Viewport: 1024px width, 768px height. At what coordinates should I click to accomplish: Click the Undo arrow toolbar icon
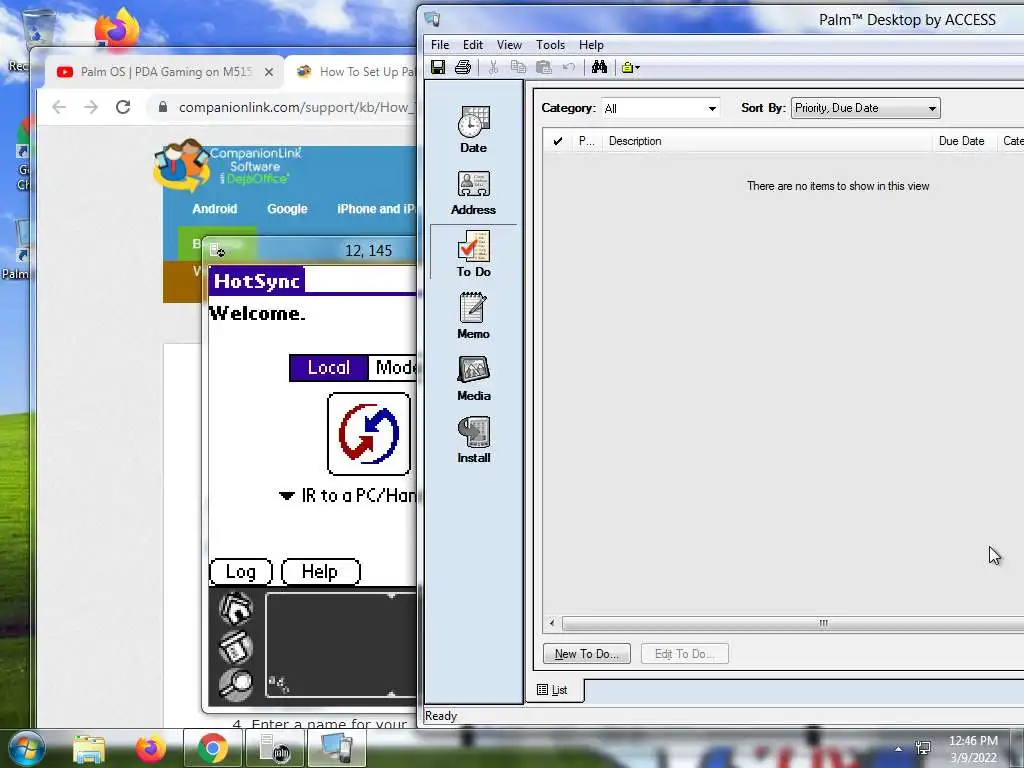(x=568, y=67)
